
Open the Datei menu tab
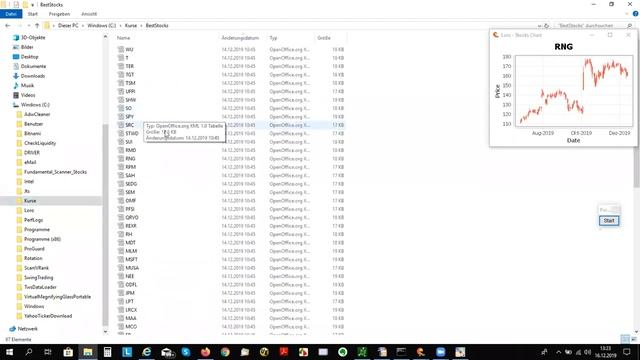point(11,14)
